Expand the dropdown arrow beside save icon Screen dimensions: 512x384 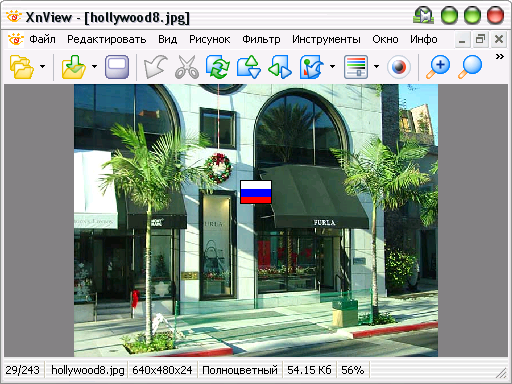[x=94, y=66]
